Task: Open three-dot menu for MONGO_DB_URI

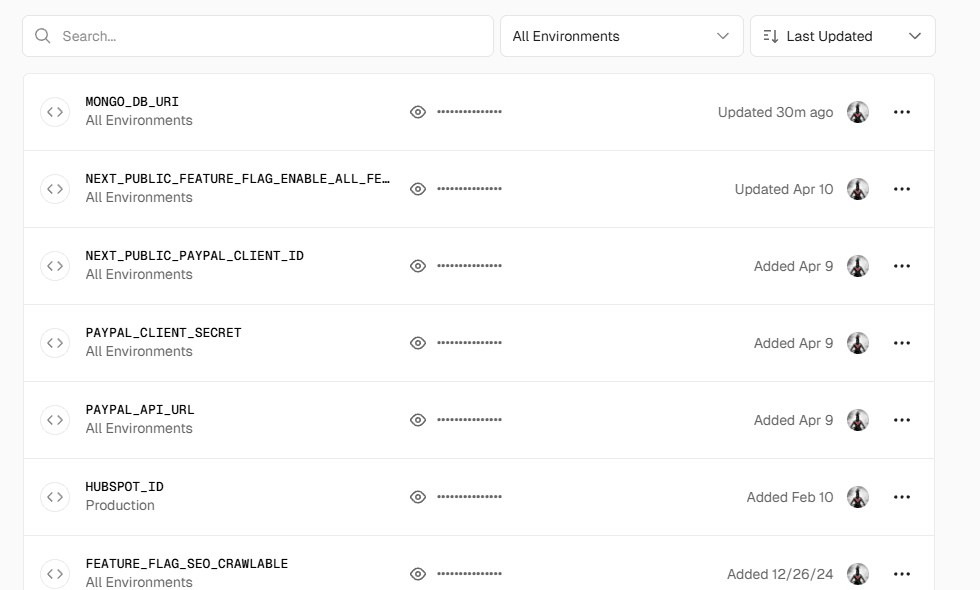Action: pos(901,112)
